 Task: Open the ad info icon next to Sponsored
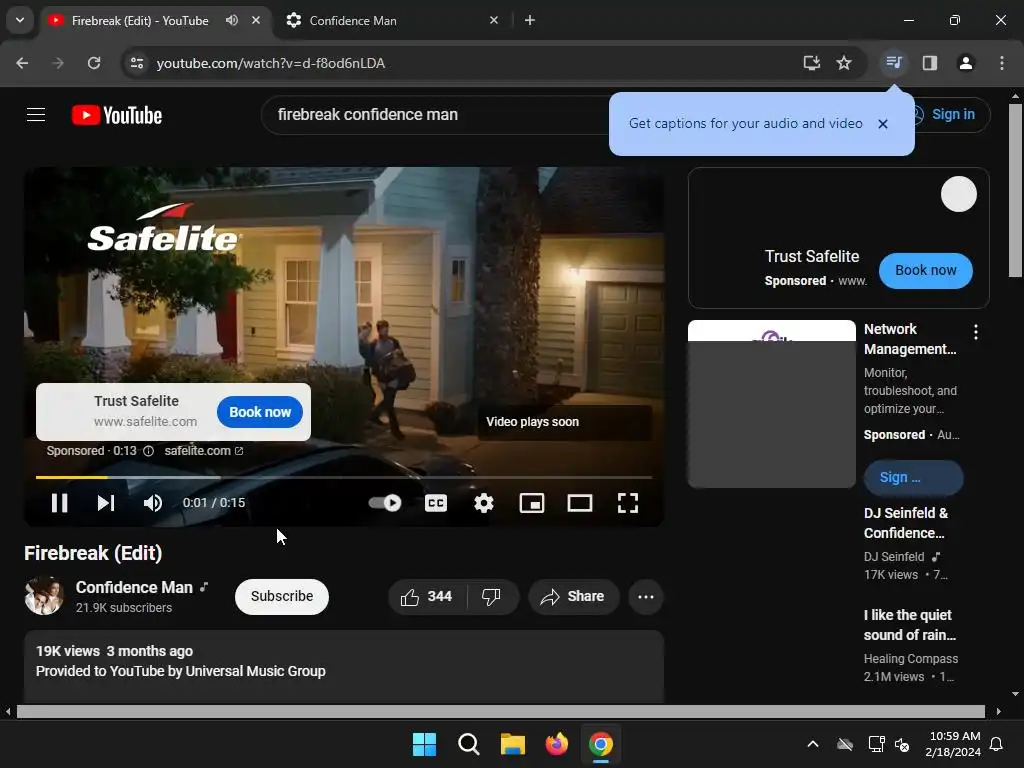148,451
